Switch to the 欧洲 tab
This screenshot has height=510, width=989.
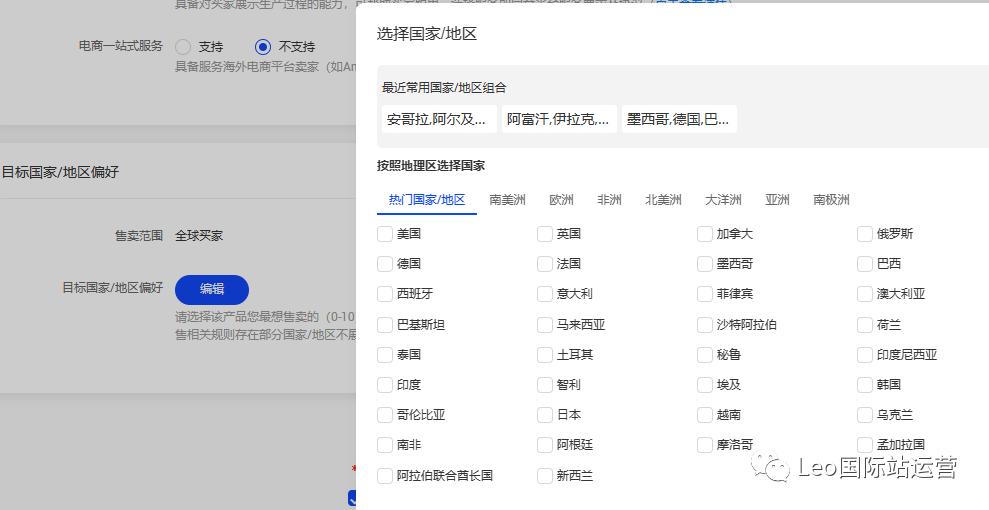(561, 200)
